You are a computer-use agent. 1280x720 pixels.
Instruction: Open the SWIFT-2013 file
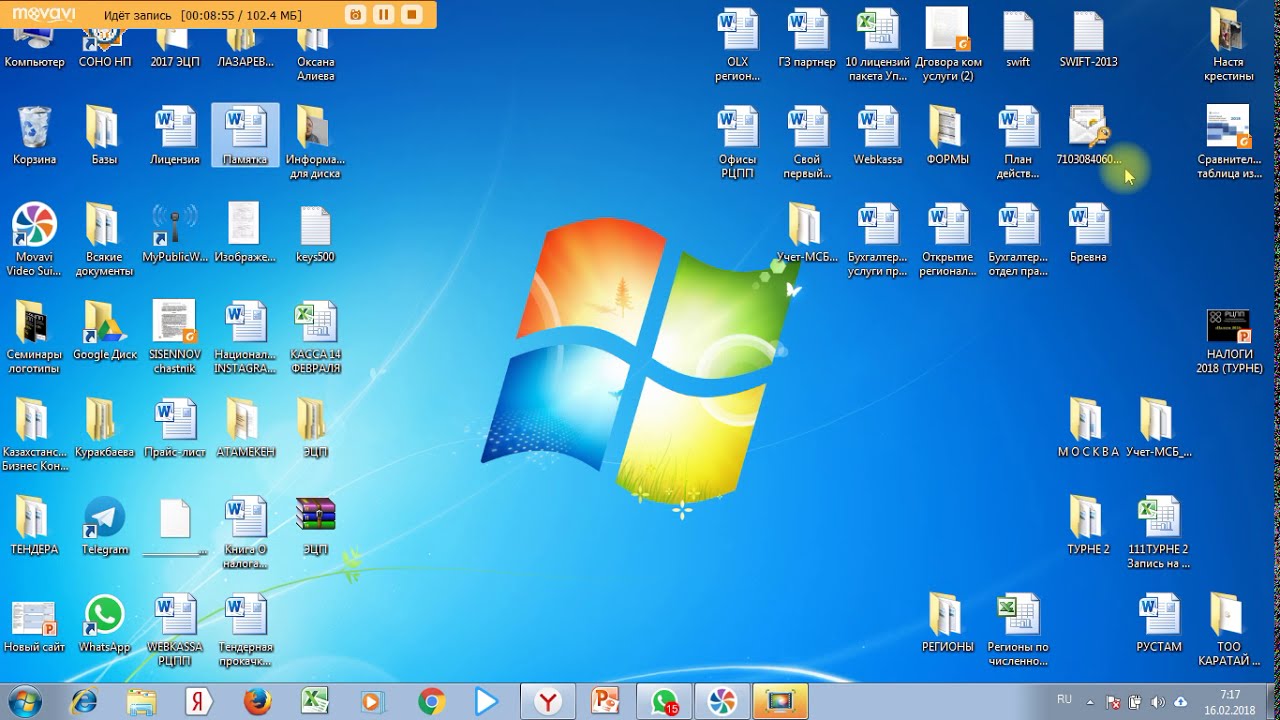pos(1088,38)
